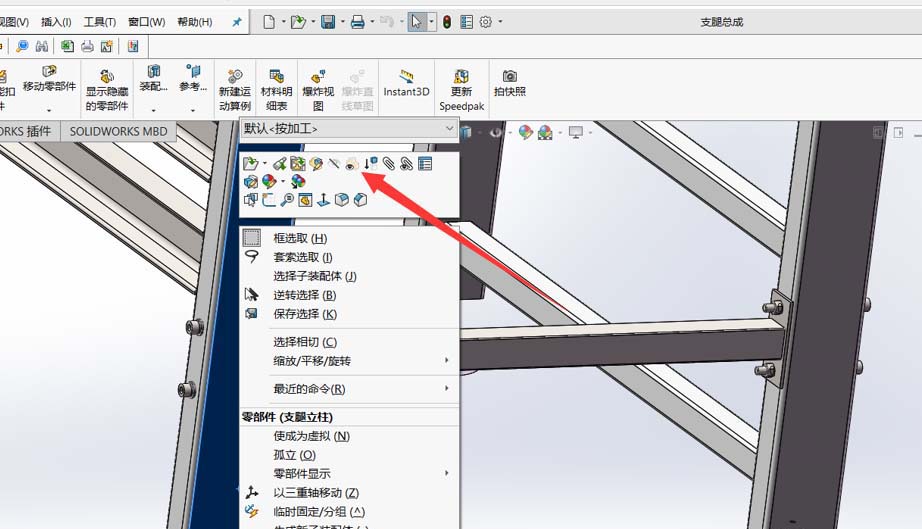
Task: Click the 拍快照 camera button
Action: pyautogui.click(x=510, y=82)
